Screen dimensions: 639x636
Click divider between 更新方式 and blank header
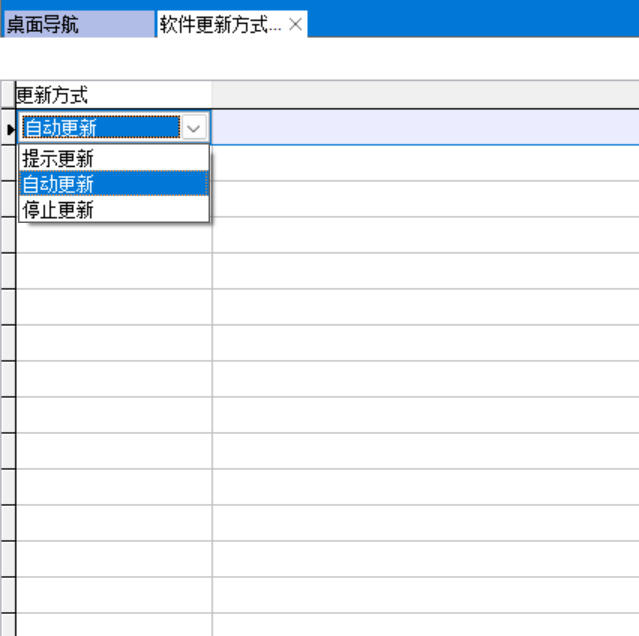point(212,96)
